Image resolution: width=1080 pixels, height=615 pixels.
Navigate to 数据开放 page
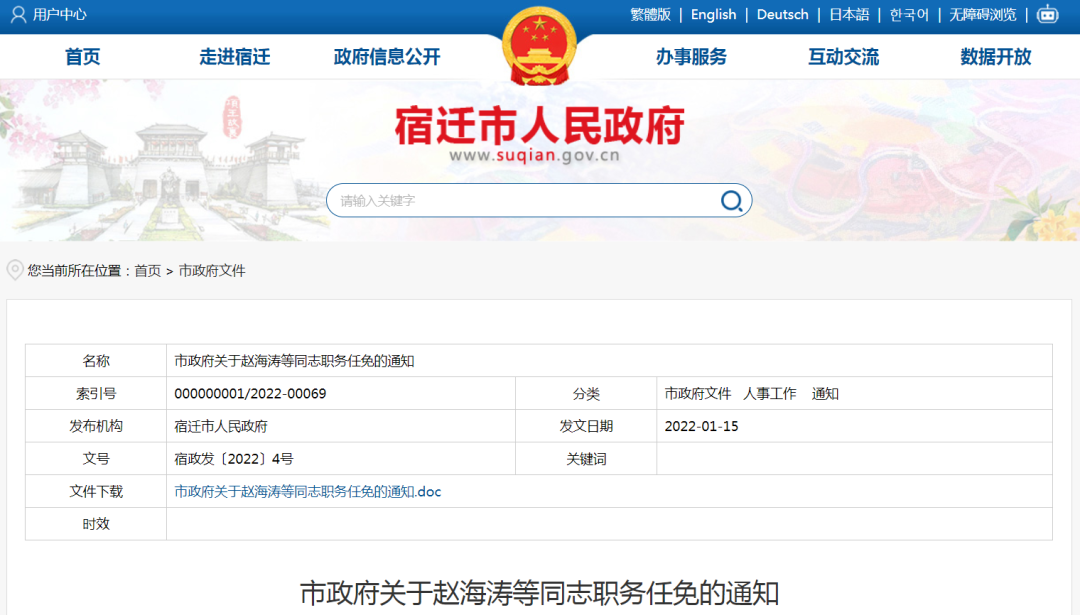tap(995, 57)
